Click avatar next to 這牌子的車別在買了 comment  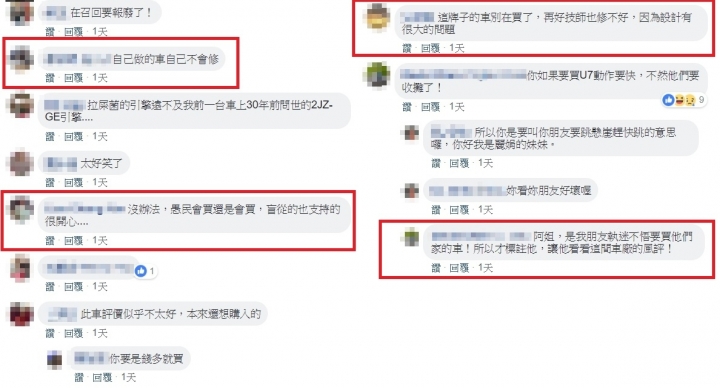pos(377,17)
